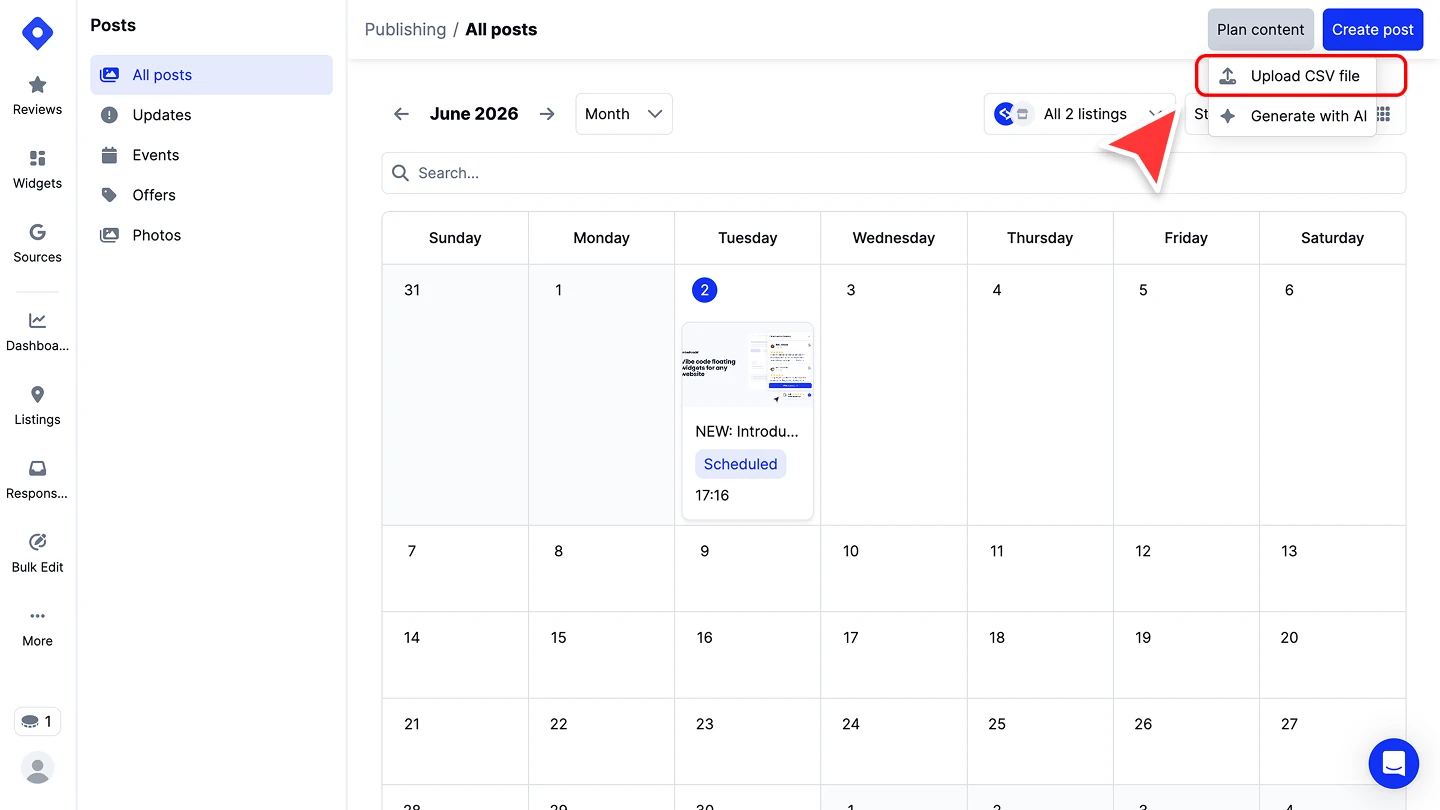This screenshot has width=1440, height=810.
Task: Choose Upload CSV file option
Action: click(1292, 76)
